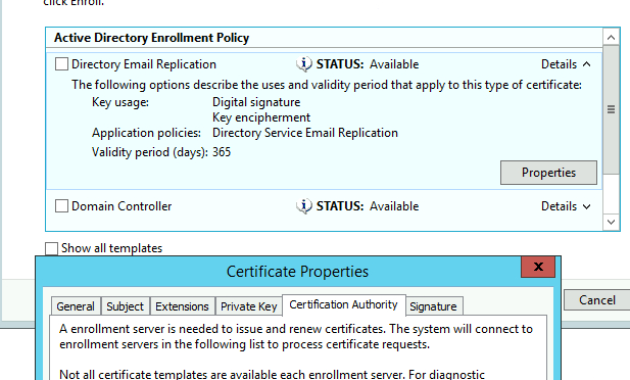Select the Certification Authority tab
This screenshot has width=630, height=380.
344,305
